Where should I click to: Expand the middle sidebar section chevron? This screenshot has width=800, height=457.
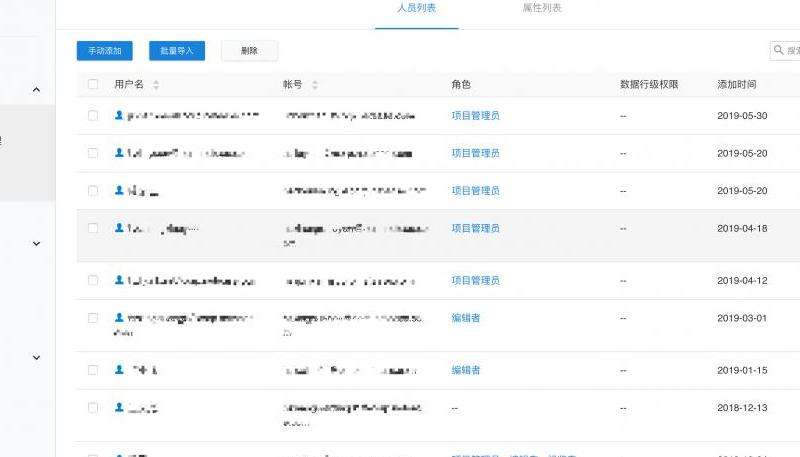point(37,243)
